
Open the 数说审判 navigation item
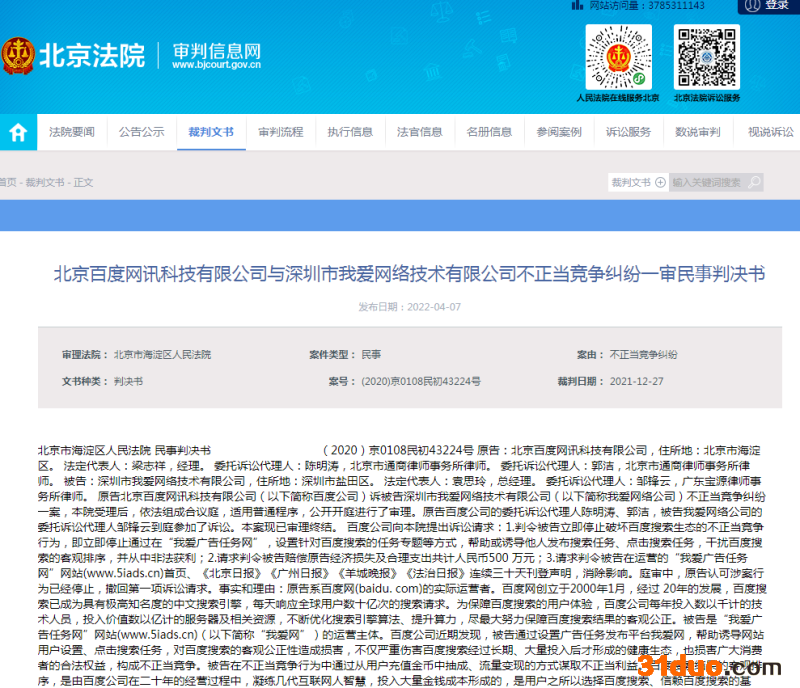coord(697,132)
